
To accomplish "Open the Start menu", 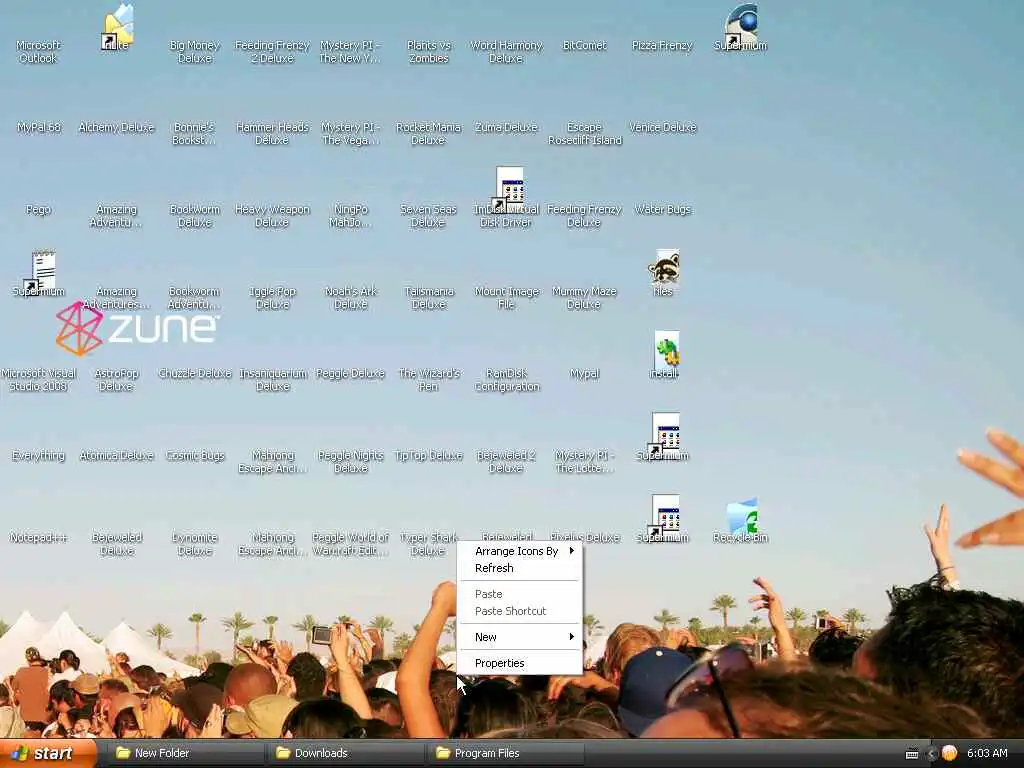I will click(48, 754).
